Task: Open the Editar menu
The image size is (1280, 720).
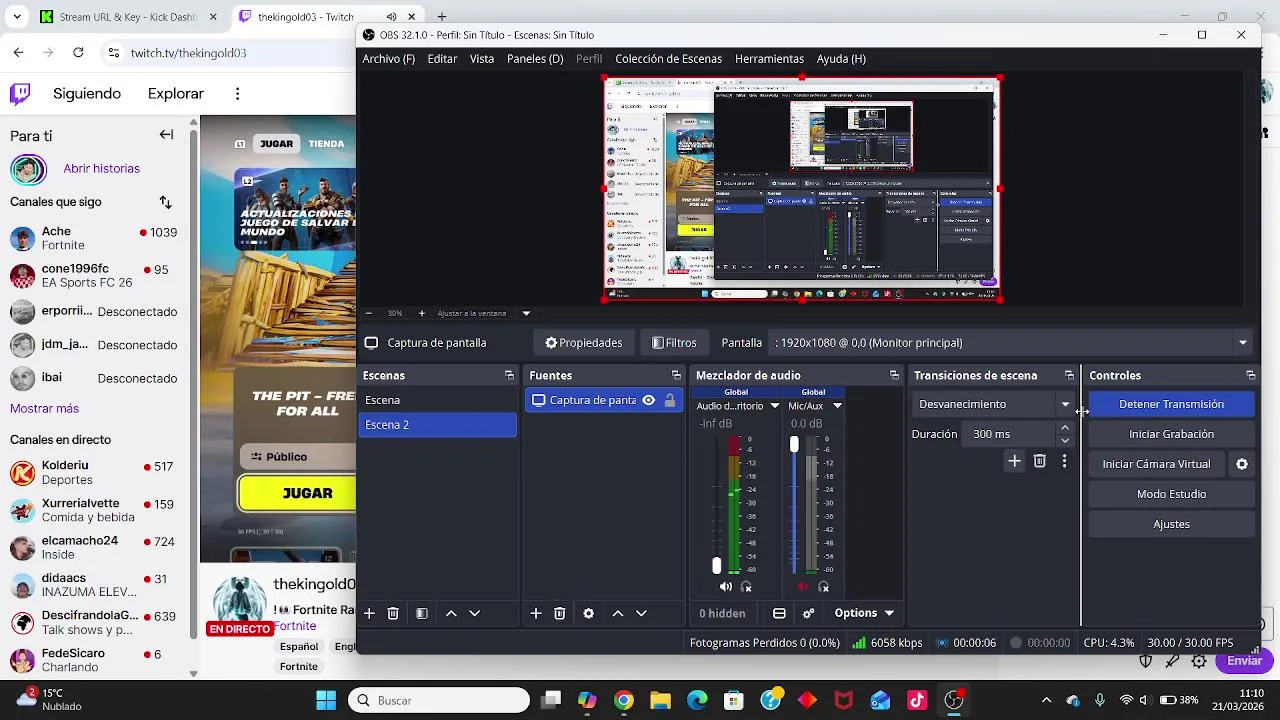Action: (442, 59)
